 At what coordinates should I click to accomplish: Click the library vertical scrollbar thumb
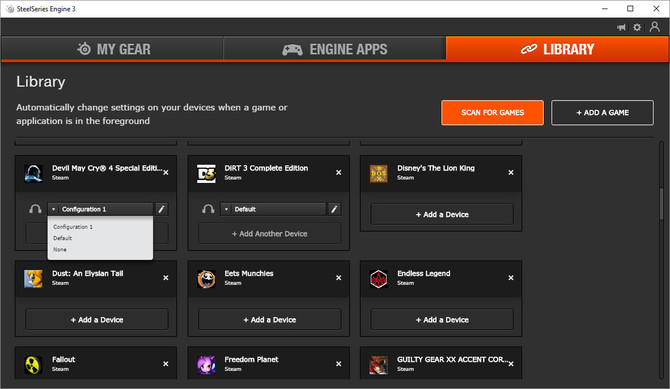tap(661, 203)
